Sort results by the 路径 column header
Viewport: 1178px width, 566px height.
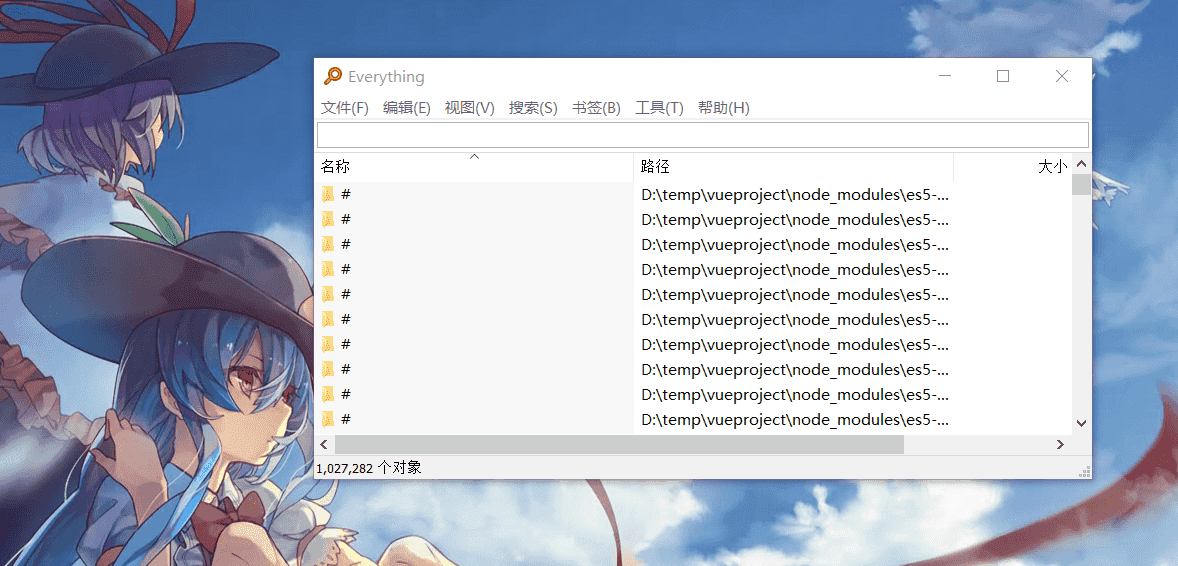[x=794, y=167]
